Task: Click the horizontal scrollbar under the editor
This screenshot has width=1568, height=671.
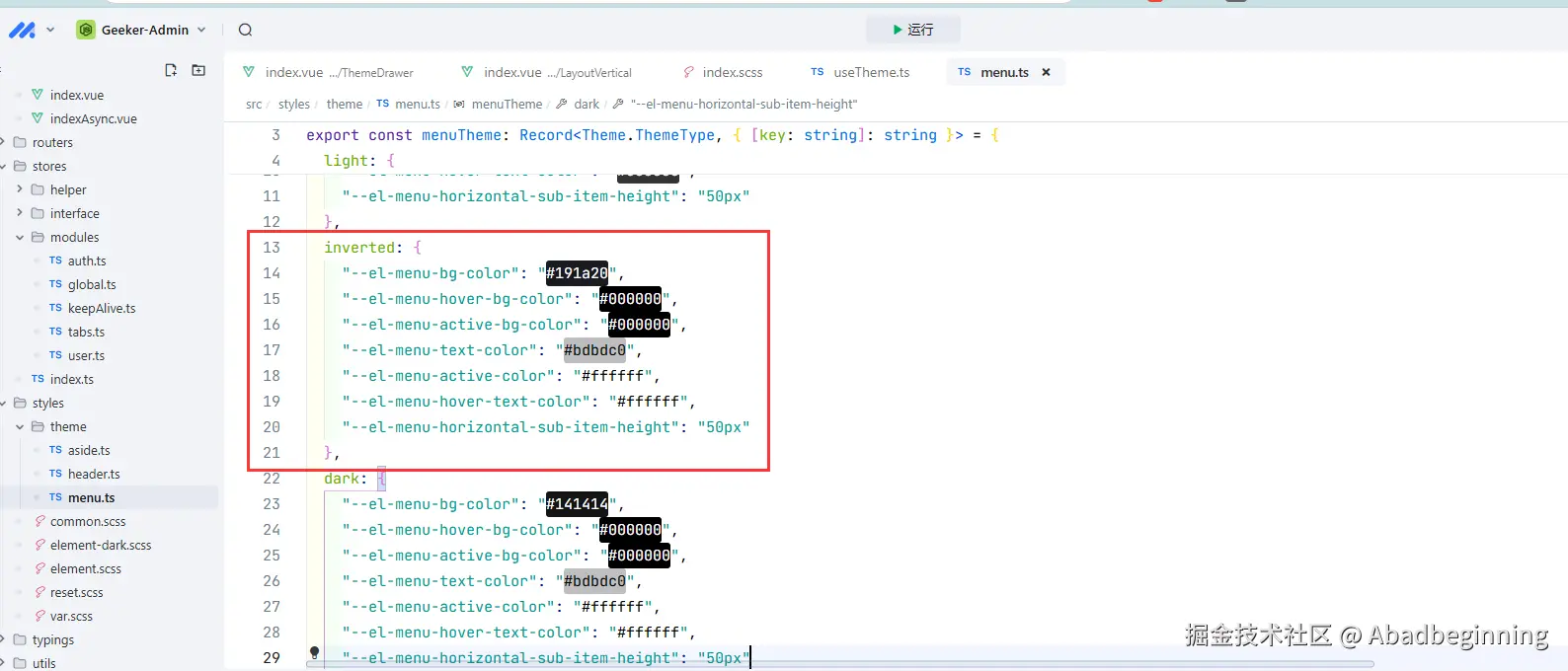Action: click(x=839, y=664)
